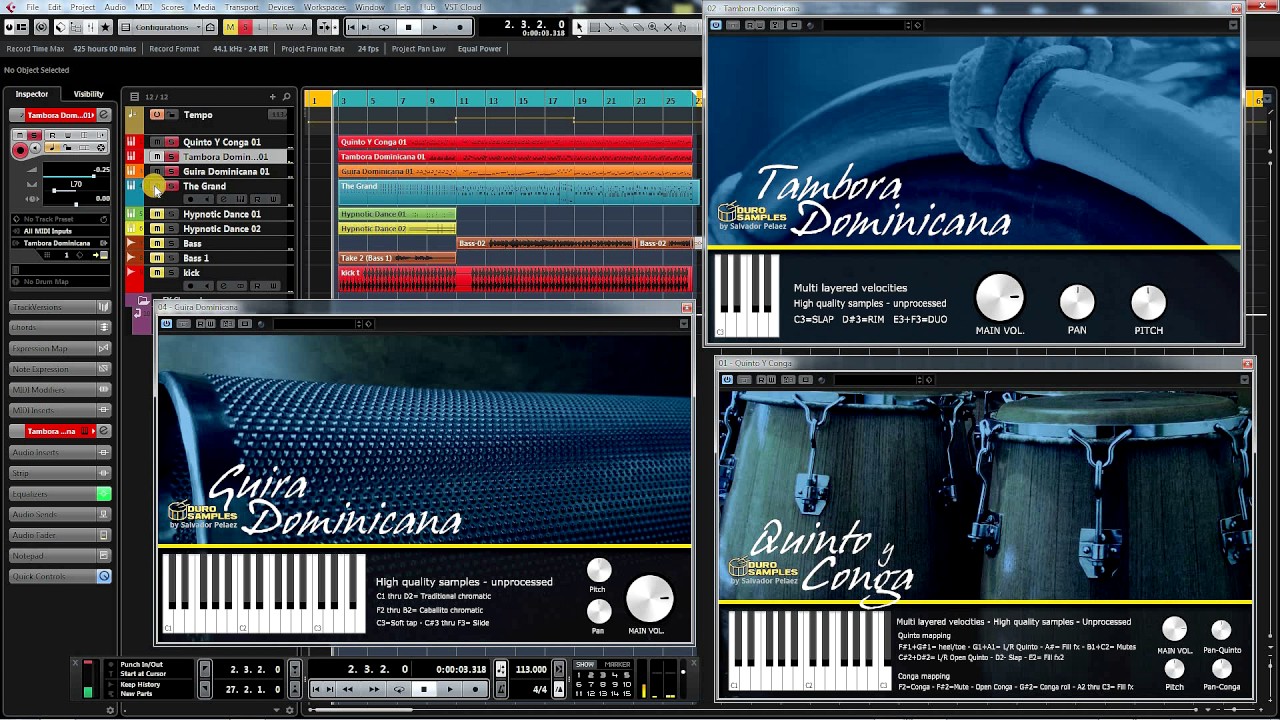This screenshot has height=720, width=1280.
Task: Open edit instrument 'e' button in Inspector
Action: point(103,115)
